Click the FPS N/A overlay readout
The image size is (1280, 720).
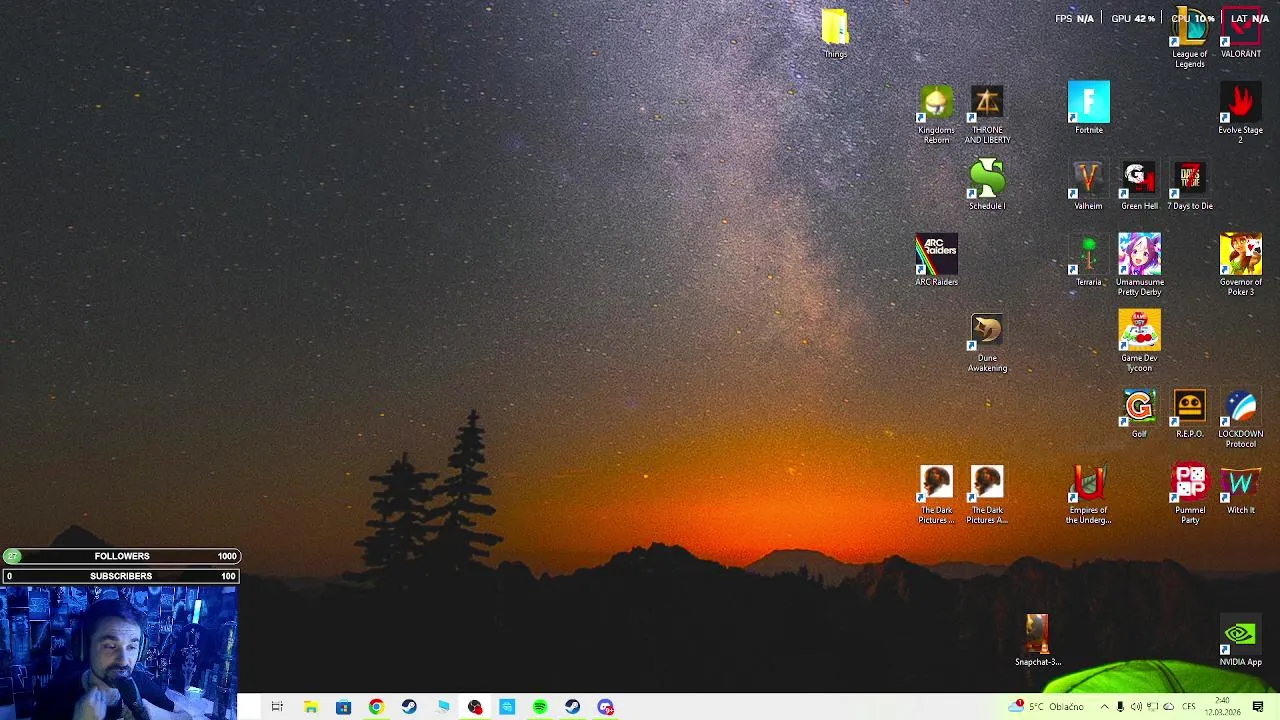click(x=1074, y=18)
